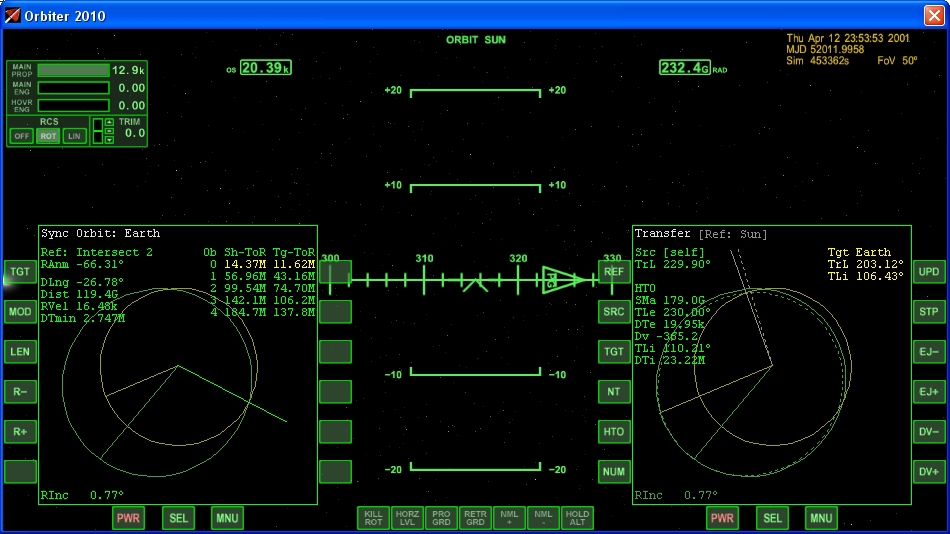Viewport: 950px width, 534px height.
Task: Click the trim up arrow
Action: coord(109,122)
